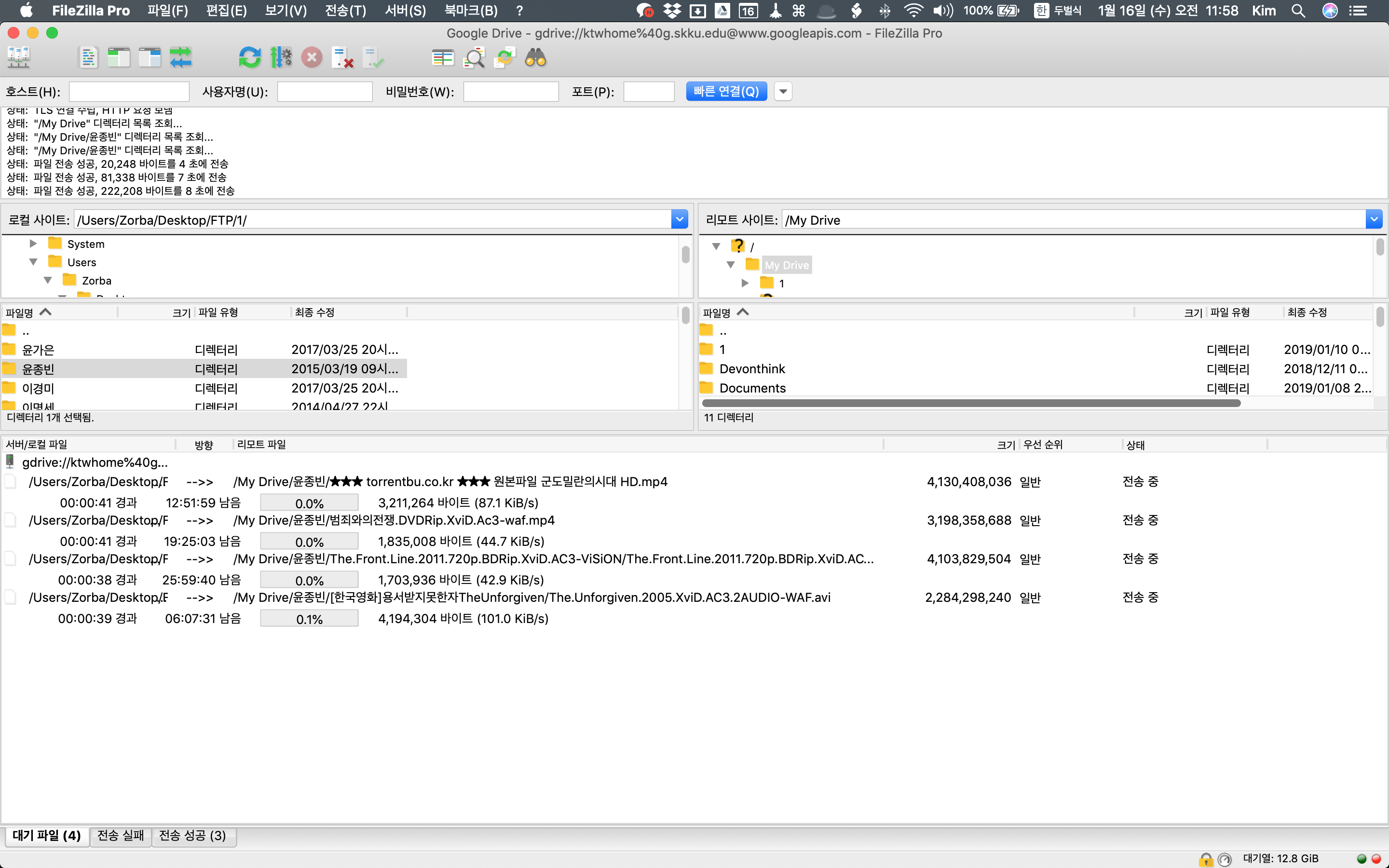Open quick connect history dropdown arrow
Image resolution: width=1389 pixels, height=868 pixels.
pyautogui.click(x=783, y=91)
